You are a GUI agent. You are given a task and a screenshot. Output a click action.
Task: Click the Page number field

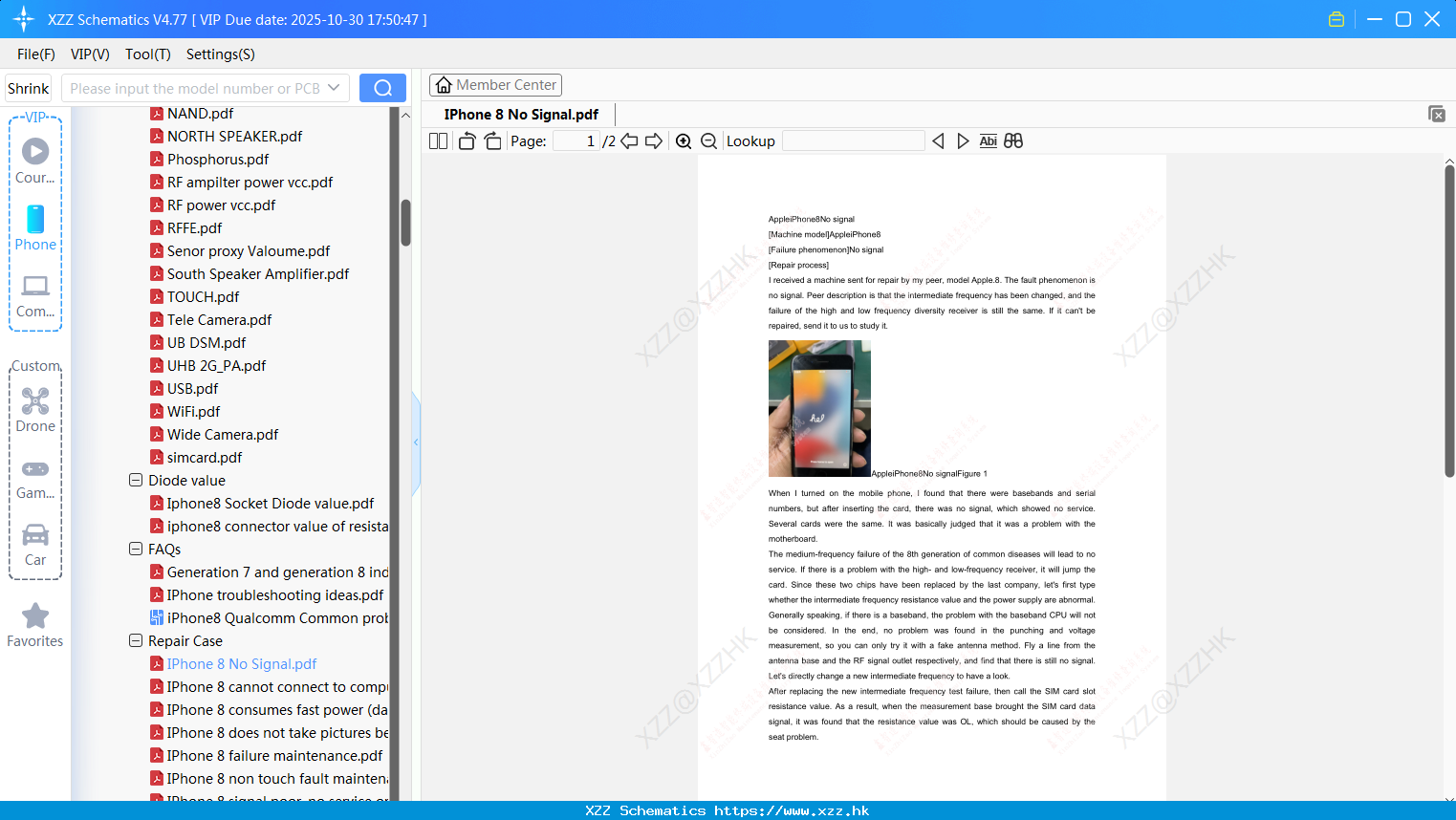tap(576, 140)
